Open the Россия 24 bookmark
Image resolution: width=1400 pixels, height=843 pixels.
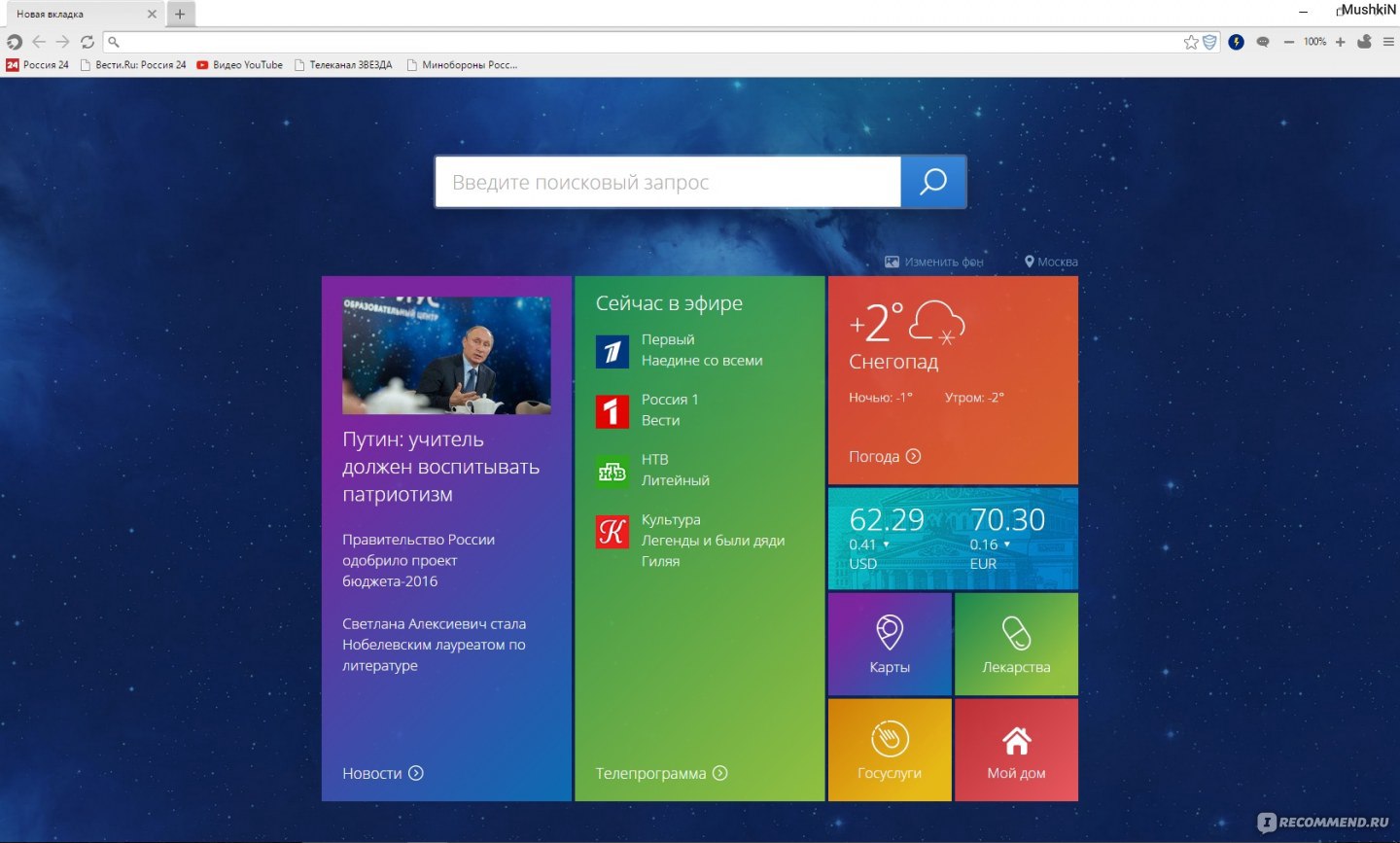(38, 65)
